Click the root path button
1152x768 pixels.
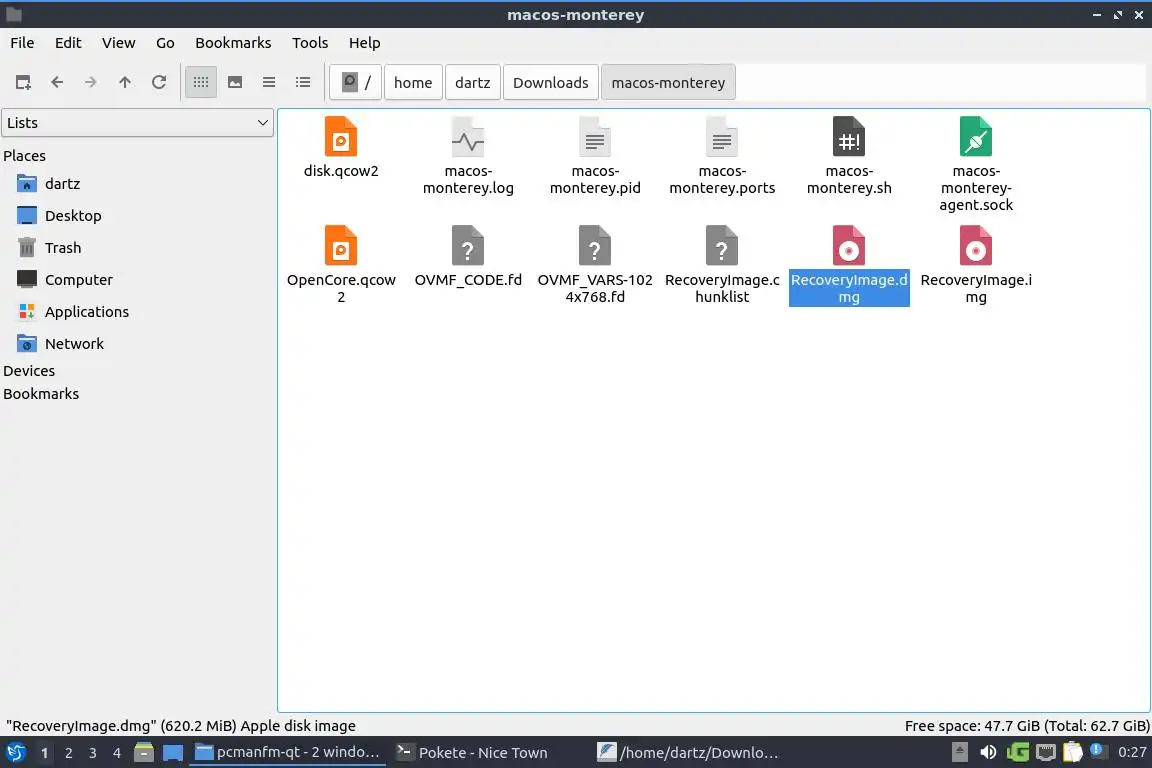click(356, 82)
